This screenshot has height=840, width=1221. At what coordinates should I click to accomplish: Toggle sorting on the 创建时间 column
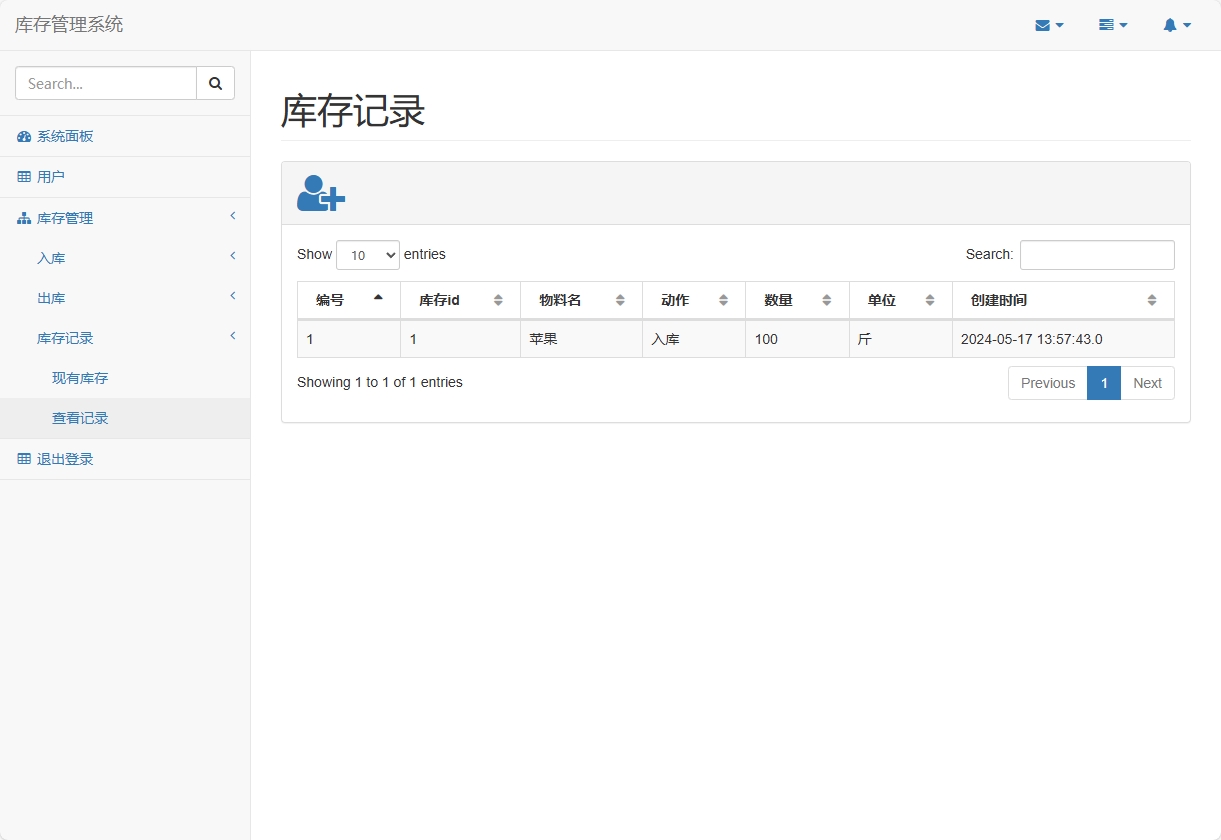click(1060, 299)
